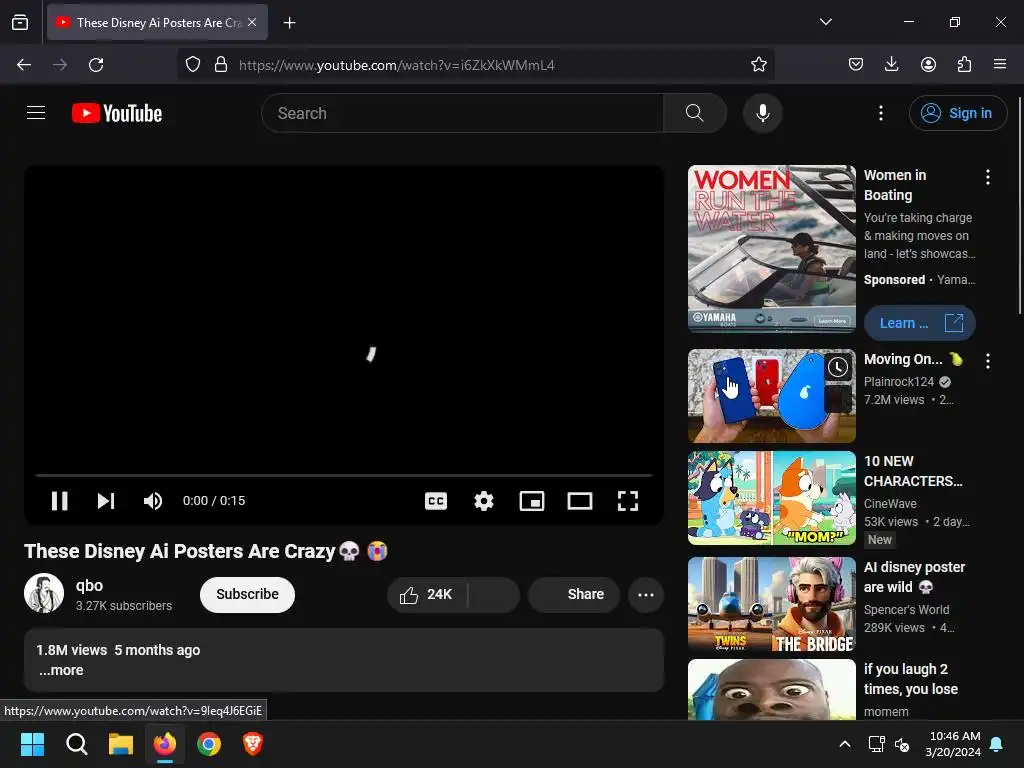Screen dimensions: 1024x768
Task: Enable miniplayer mode
Action: coord(532,501)
